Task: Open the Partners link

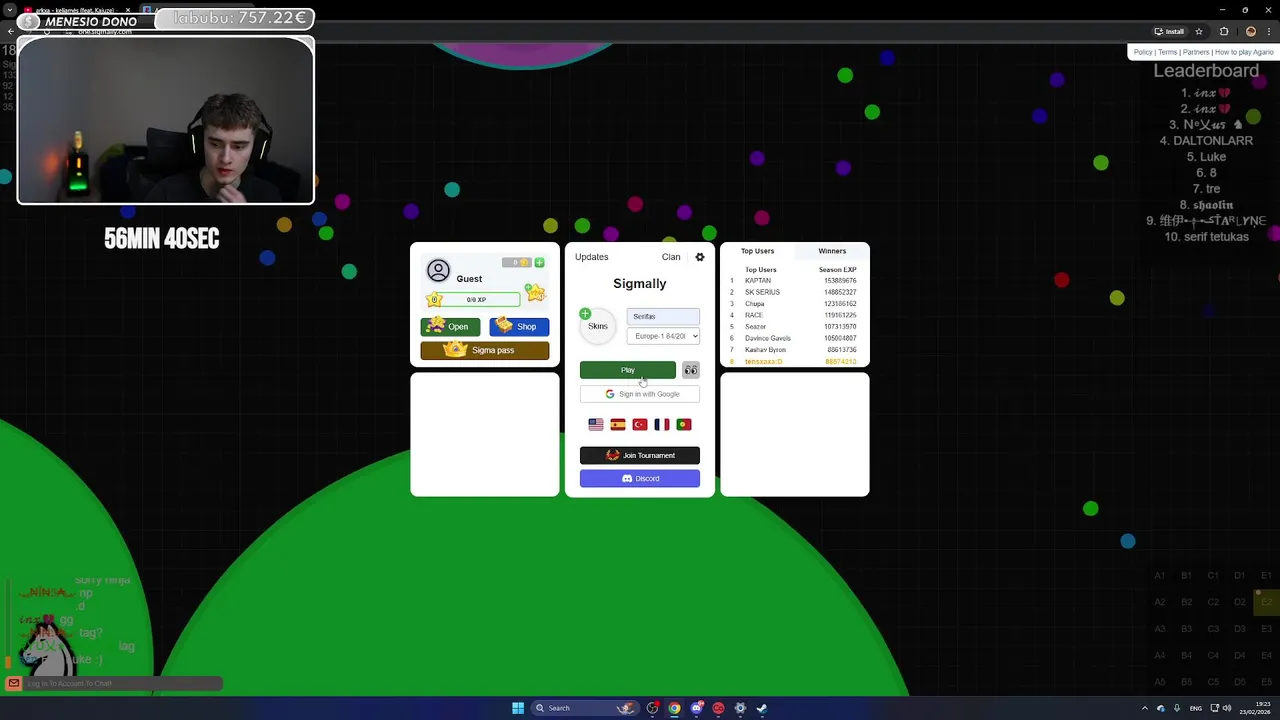Action: 1196,52
